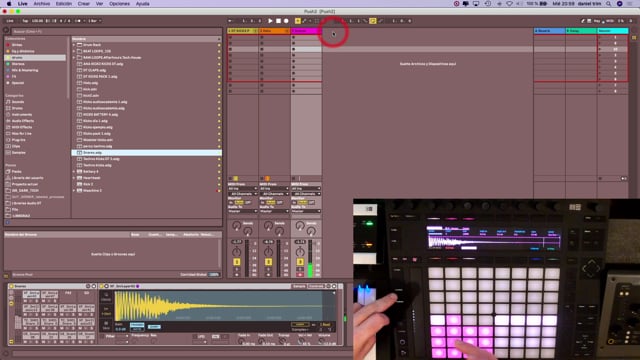The height and width of the screenshot is (360, 640).
Task: Expand the Drum Rack folder
Action: pos(74,45)
